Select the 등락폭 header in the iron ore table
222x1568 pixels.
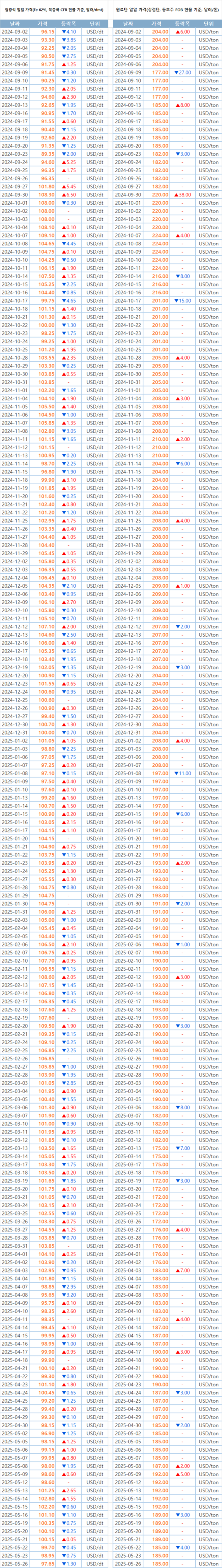coord(69,23)
